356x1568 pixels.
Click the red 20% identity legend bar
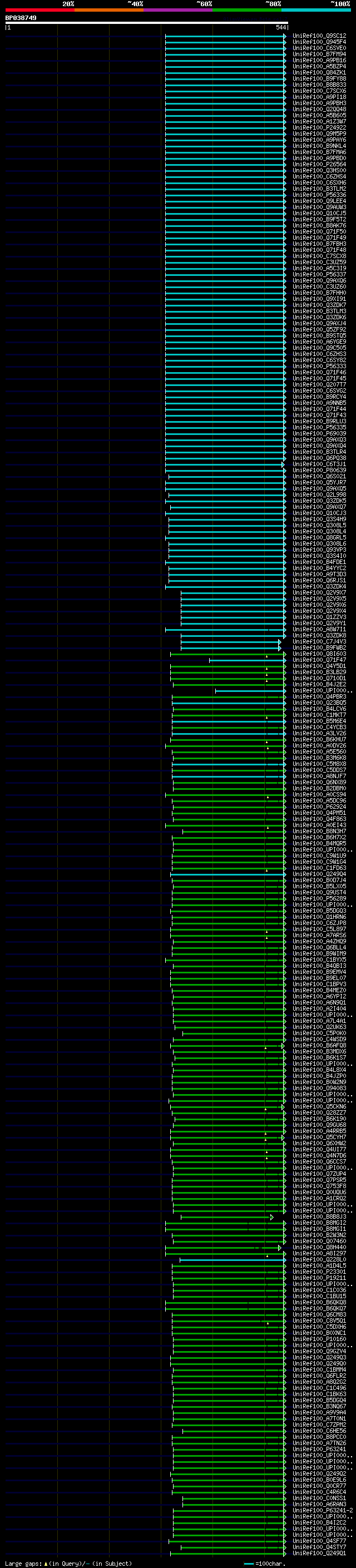click(x=39, y=10)
